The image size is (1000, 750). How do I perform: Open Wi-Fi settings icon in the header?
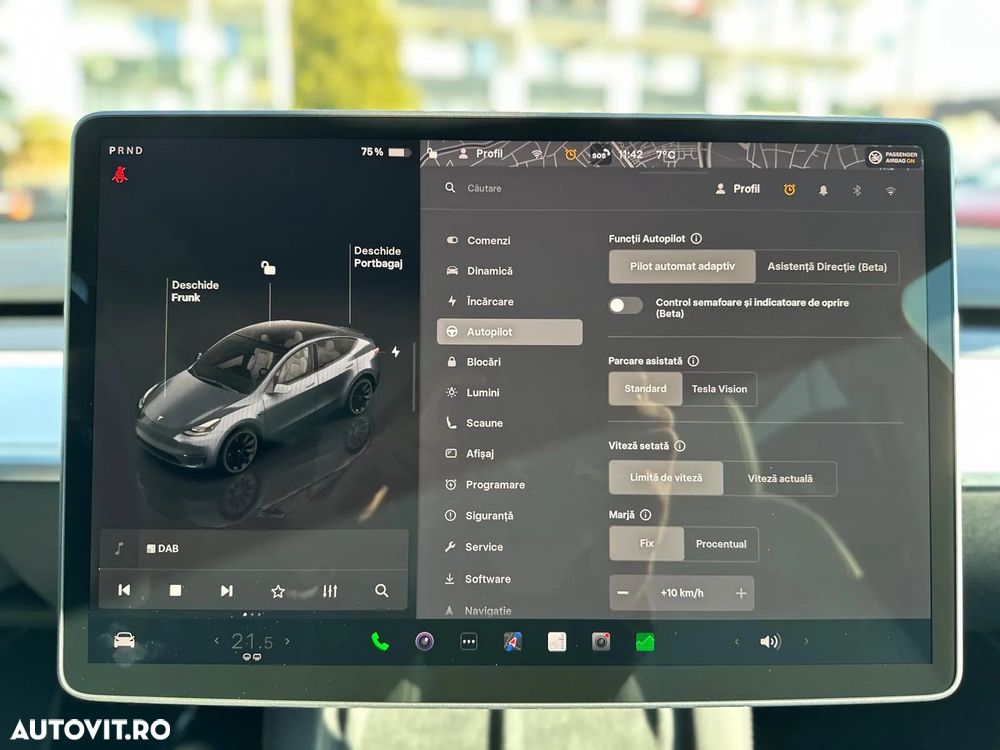(890, 190)
